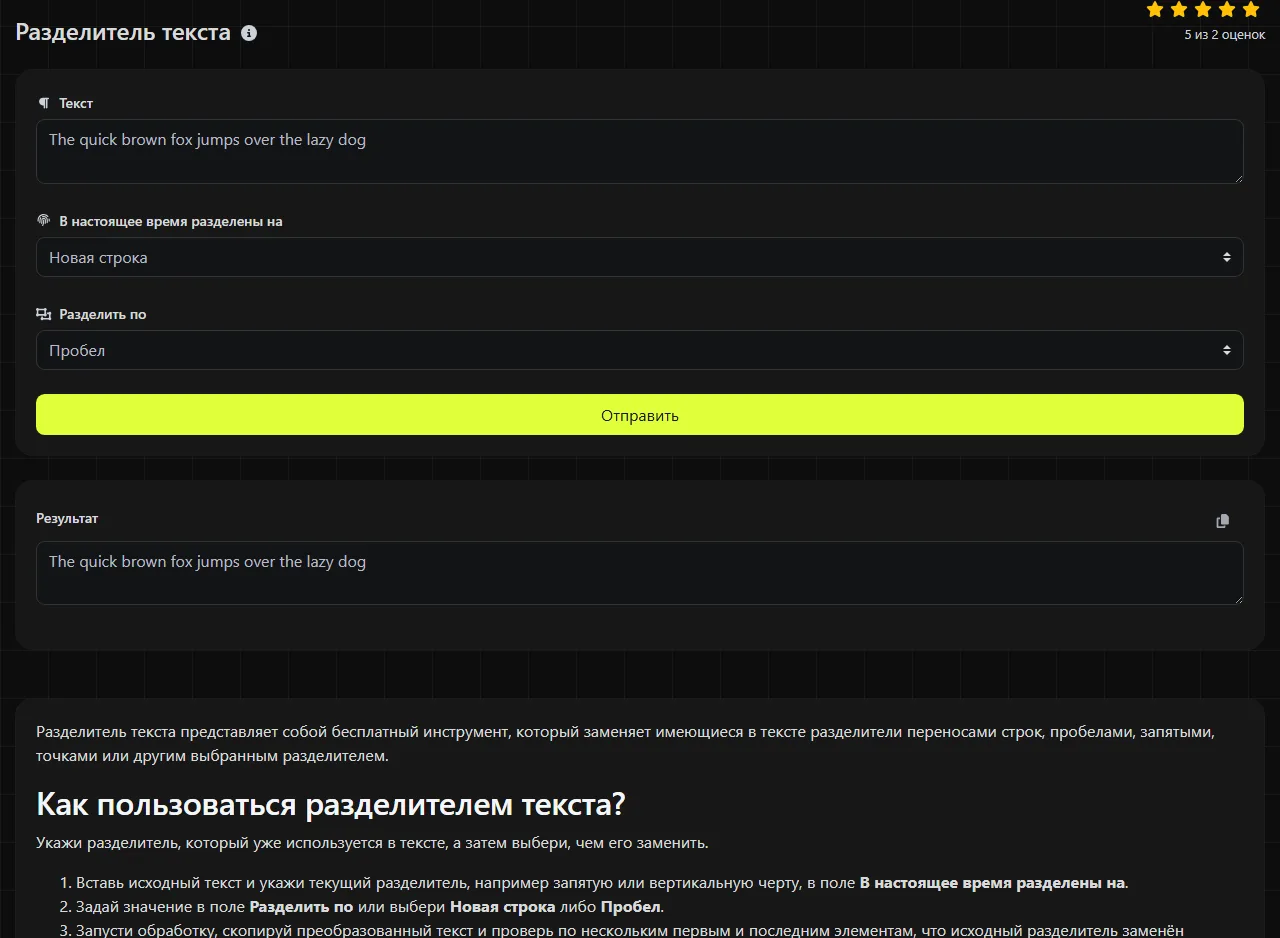Click the line Укажи разделитель, который уже используется
This screenshot has height=938, width=1280.
[372, 843]
